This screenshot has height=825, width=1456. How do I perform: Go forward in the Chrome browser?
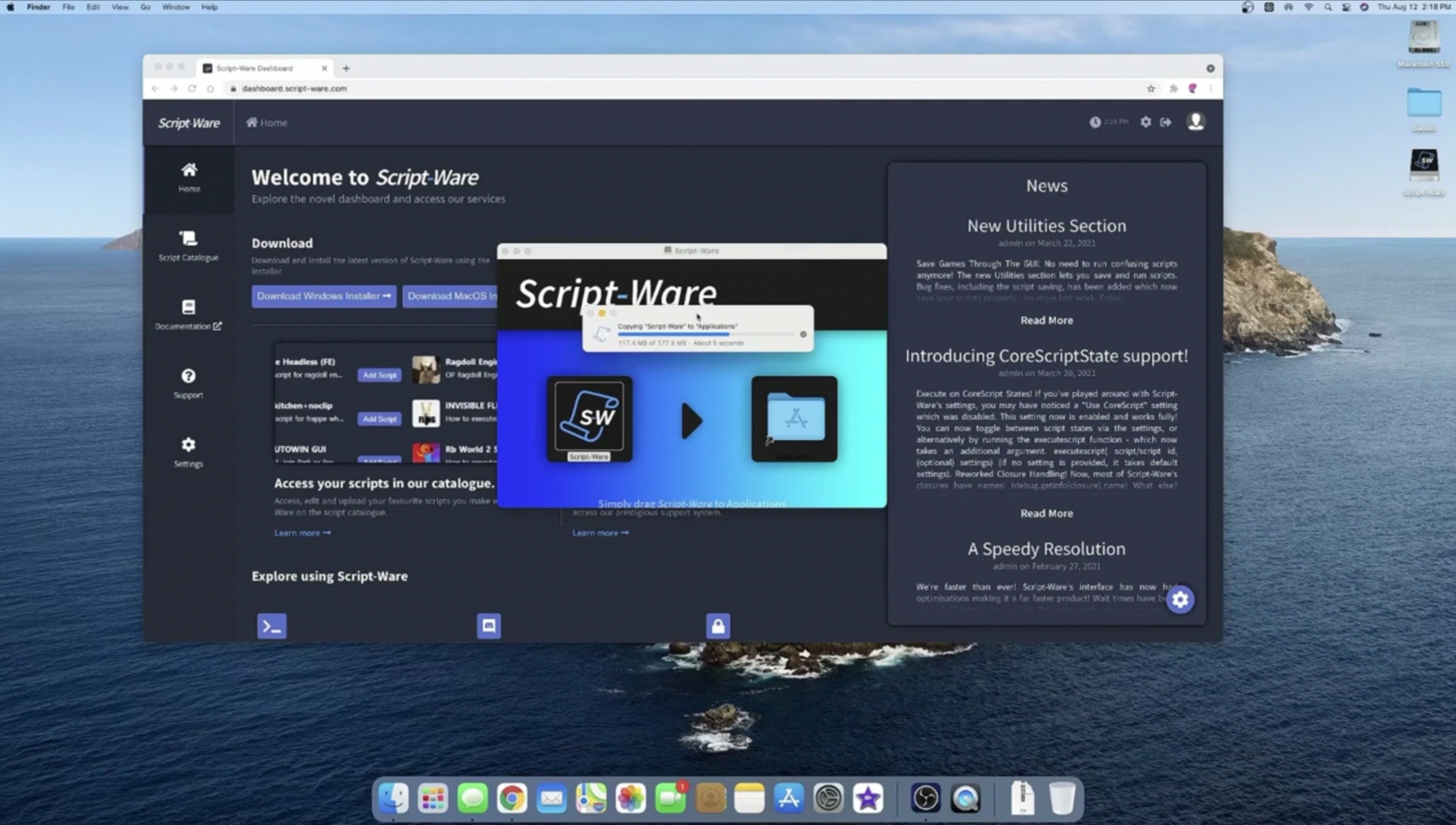tap(173, 89)
